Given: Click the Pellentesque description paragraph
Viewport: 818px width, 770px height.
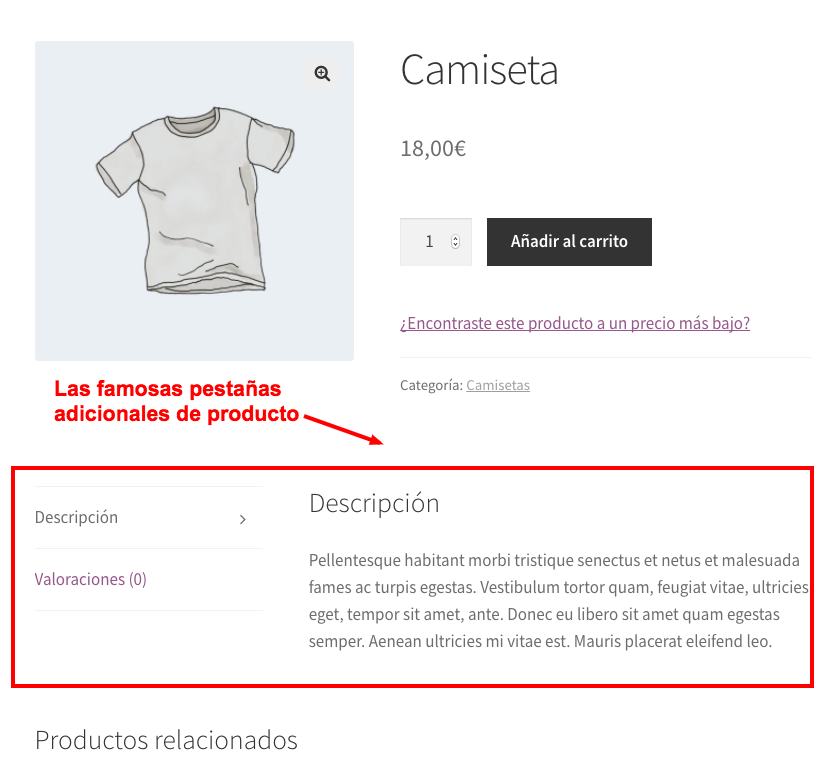Looking at the screenshot, I should (x=559, y=600).
